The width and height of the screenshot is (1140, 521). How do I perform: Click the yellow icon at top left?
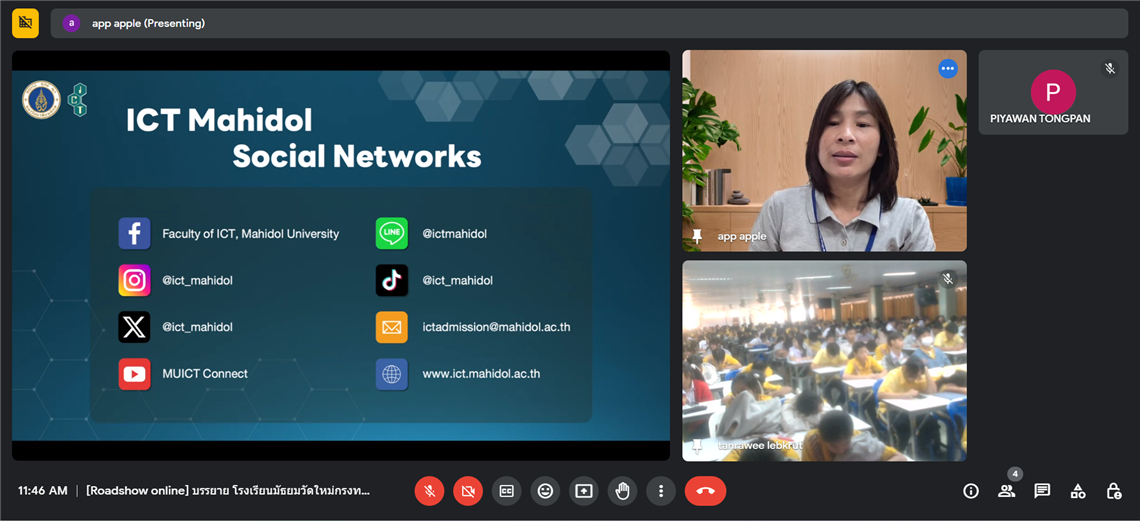tap(25, 23)
